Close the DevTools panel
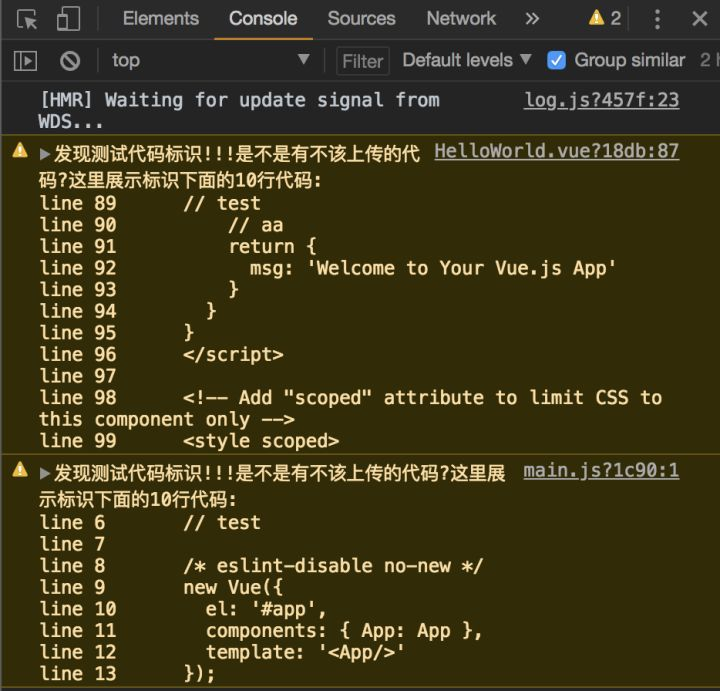The image size is (720, 691). point(699,19)
